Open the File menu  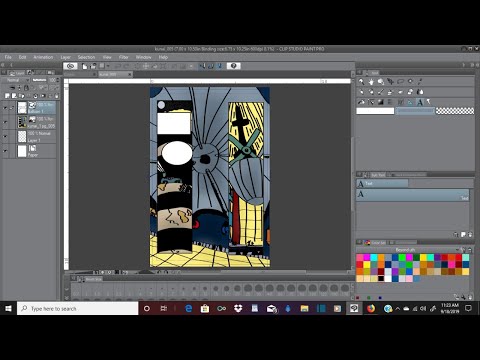8,57
